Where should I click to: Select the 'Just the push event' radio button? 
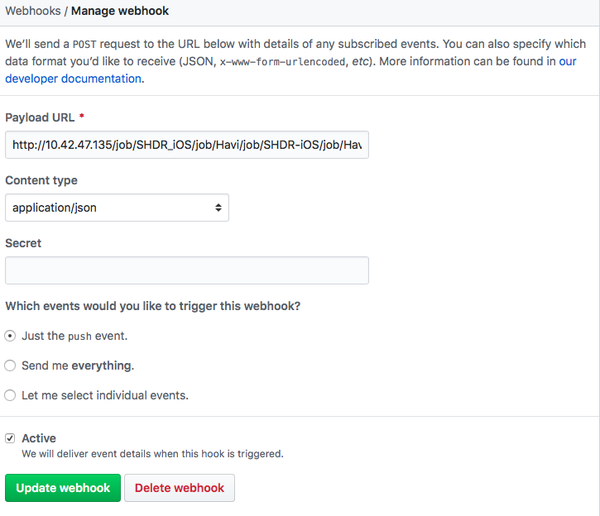[x=11, y=336]
